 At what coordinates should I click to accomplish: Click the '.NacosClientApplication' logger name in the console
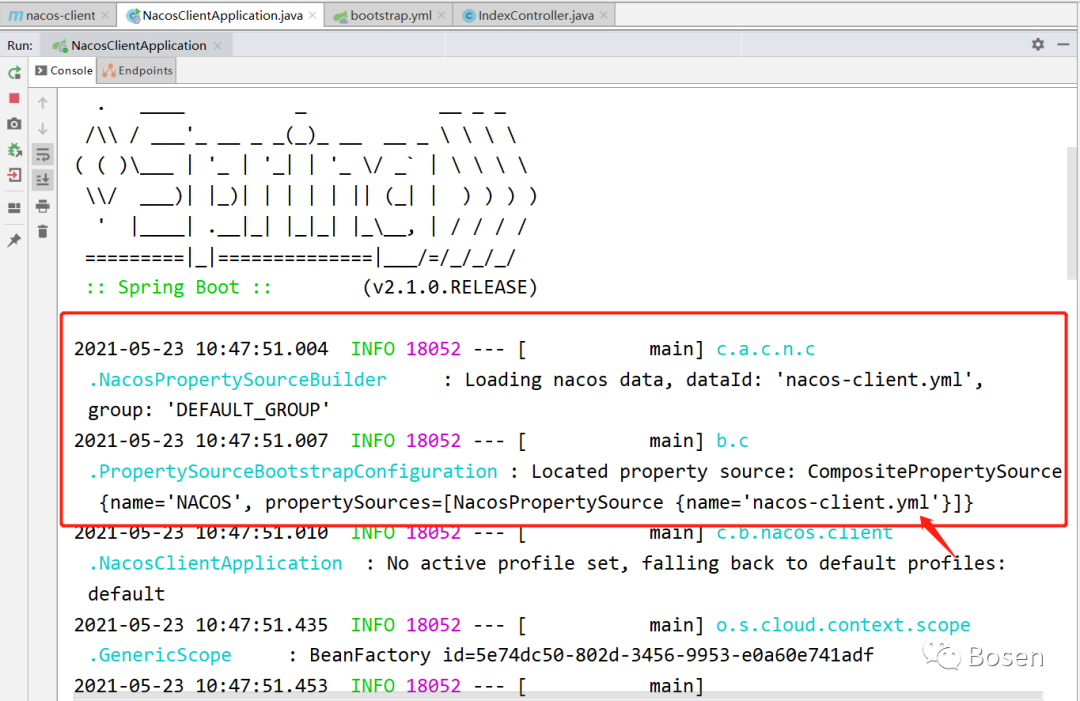click(215, 563)
